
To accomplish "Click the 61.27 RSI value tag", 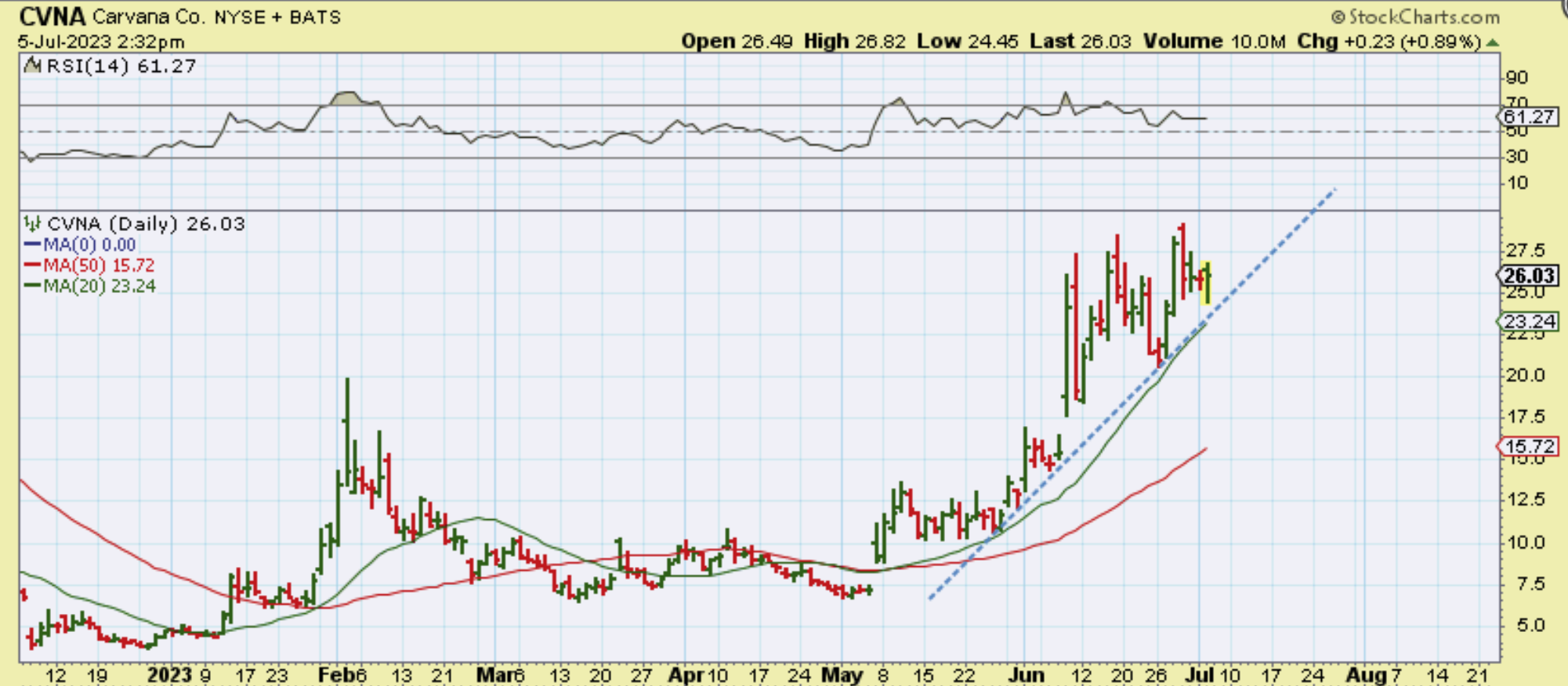I will 1529,117.
